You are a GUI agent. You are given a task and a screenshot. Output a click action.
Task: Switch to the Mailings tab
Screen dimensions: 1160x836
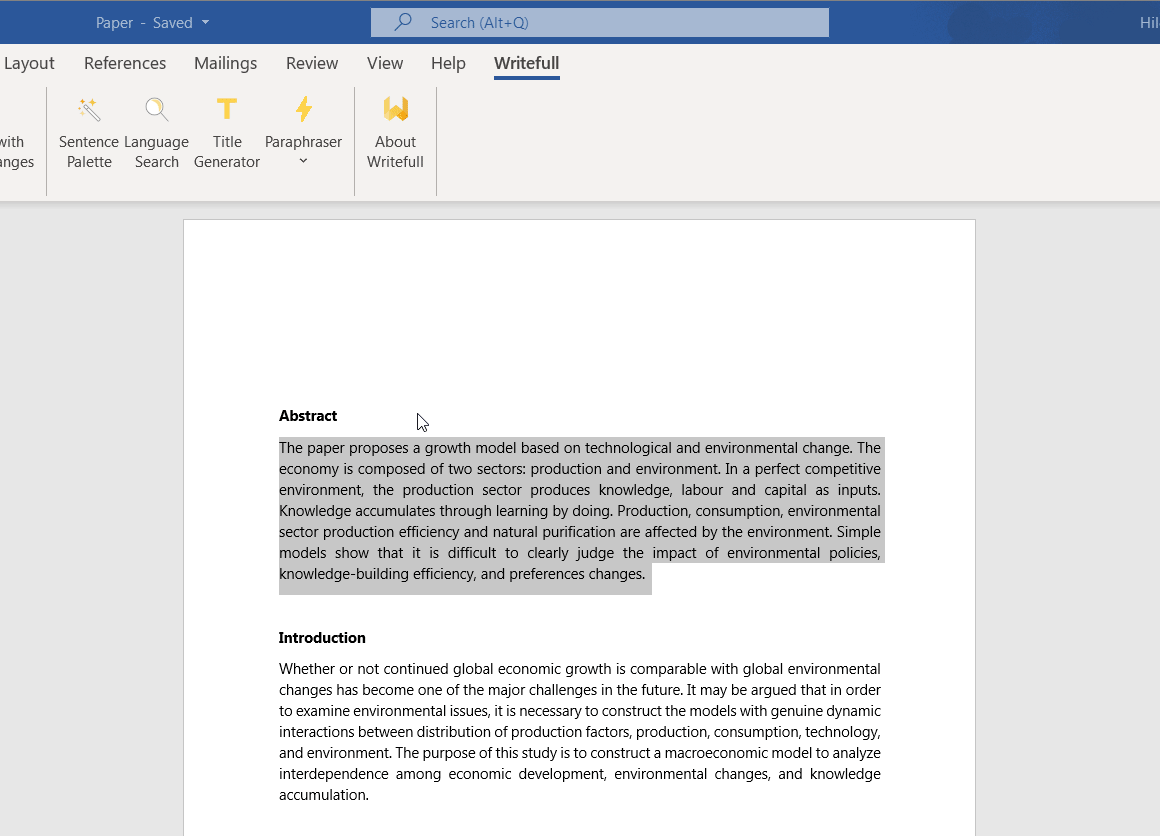(x=225, y=63)
